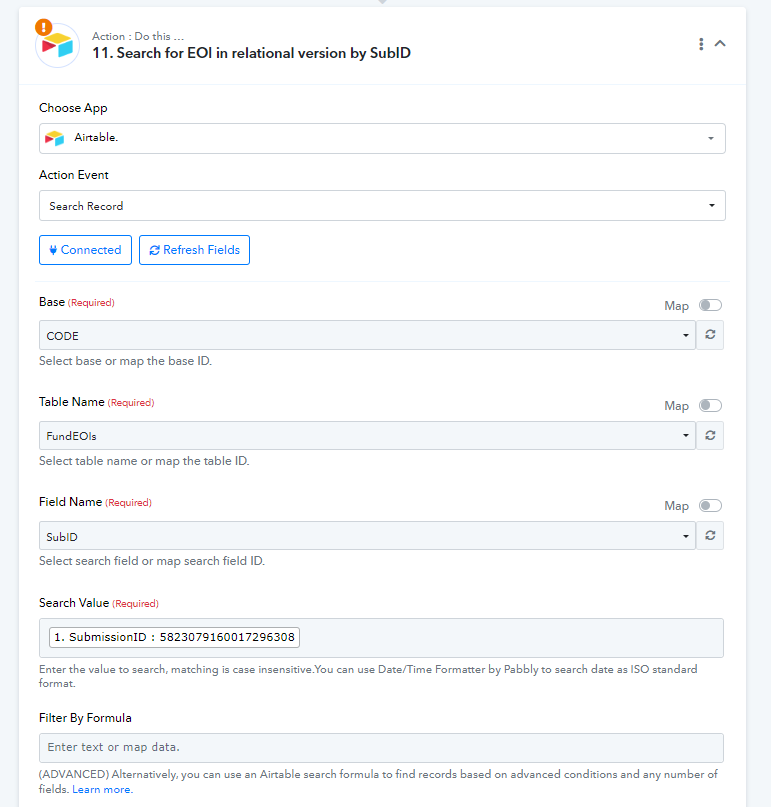This screenshot has width=771, height=807.
Task: Open the Action Event Search Record dropdown
Action: coord(382,205)
